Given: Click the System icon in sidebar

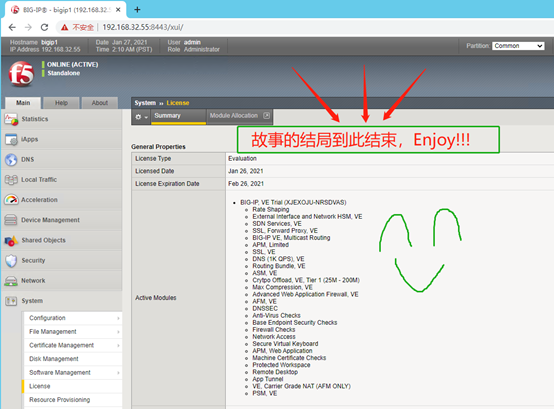Looking at the screenshot, I should point(11,301).
